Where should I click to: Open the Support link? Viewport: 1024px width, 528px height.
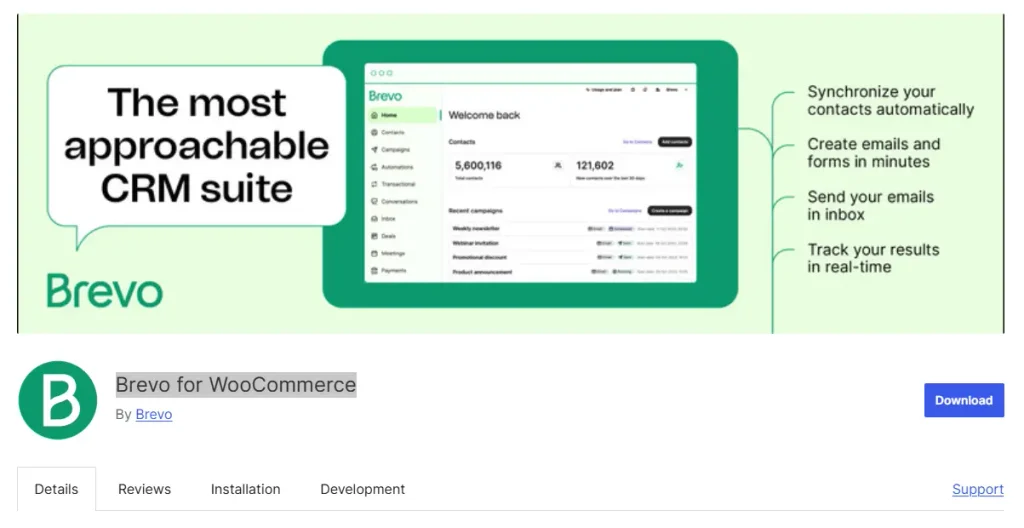[978, 489]
